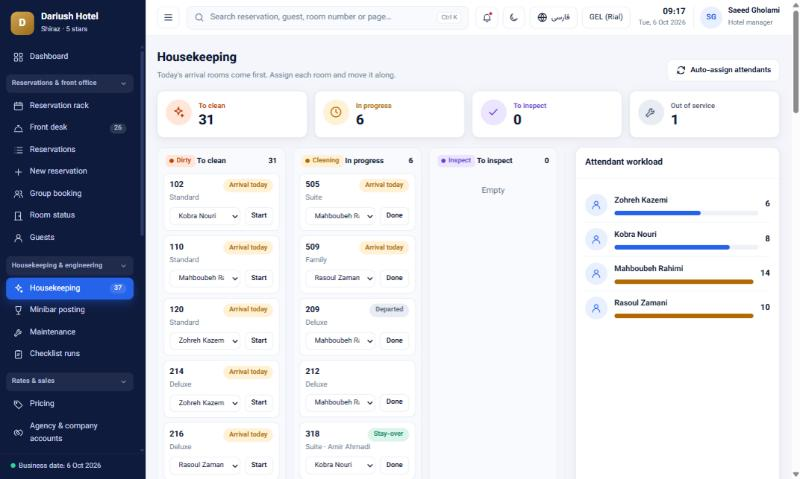The image size is (800, 479).
Task: Click the Room status door icon
Action: [x=18, y=215]
